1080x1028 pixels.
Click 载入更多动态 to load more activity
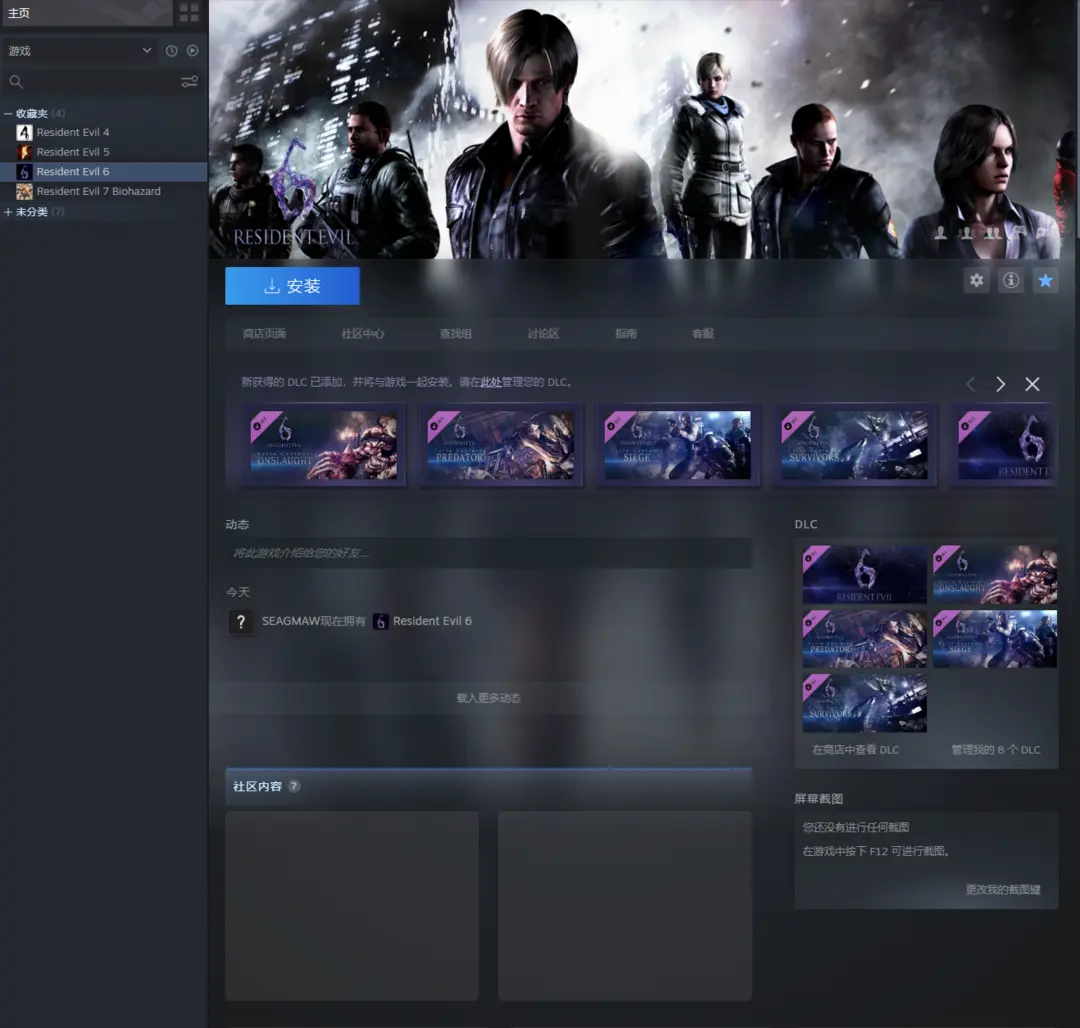488,698
